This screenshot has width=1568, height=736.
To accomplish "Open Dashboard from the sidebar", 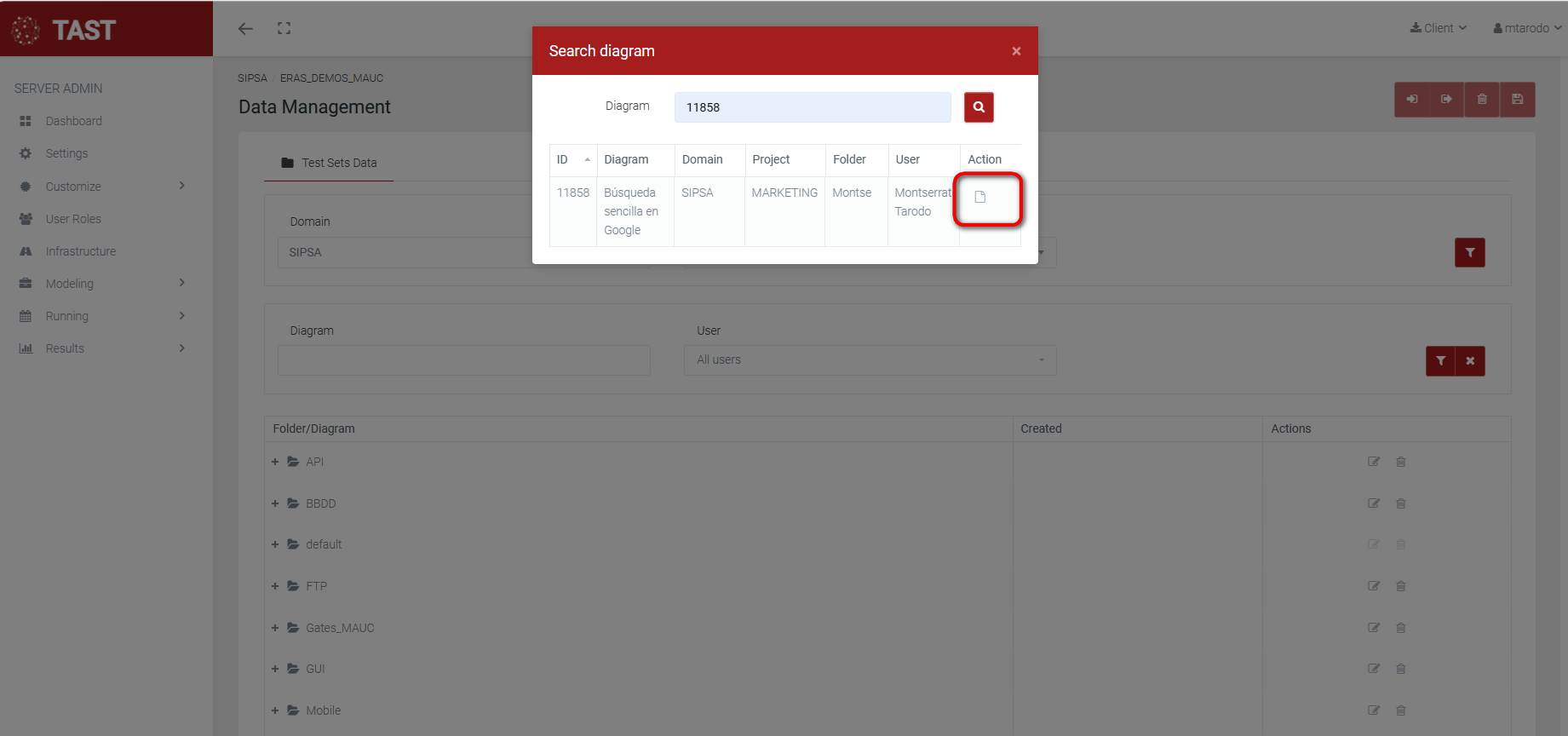I will (73, 121).
